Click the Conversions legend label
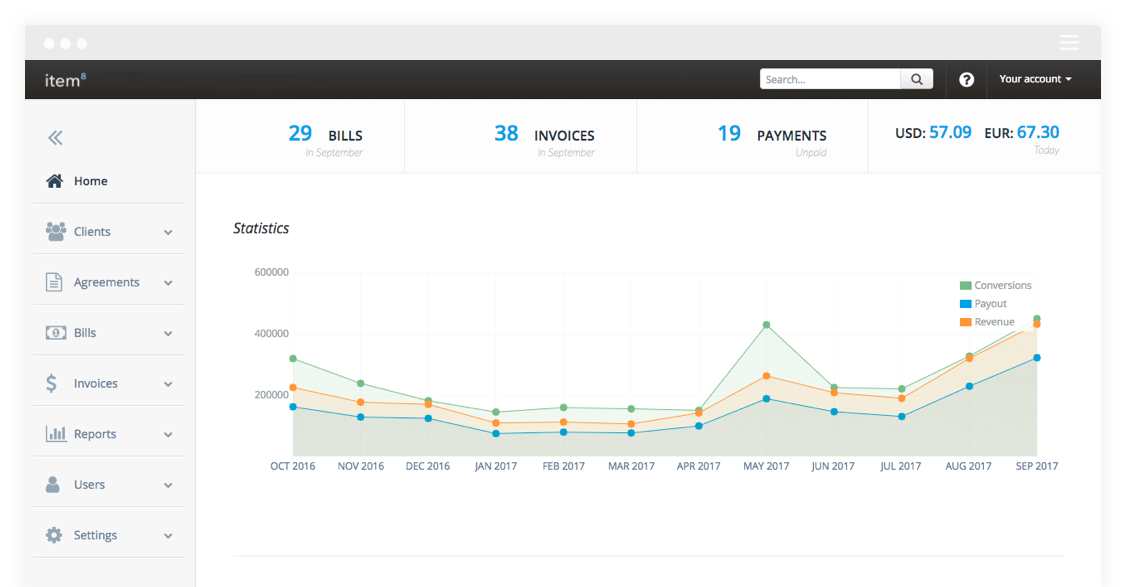This screenshot has width=1132, height=587. 1003,285
